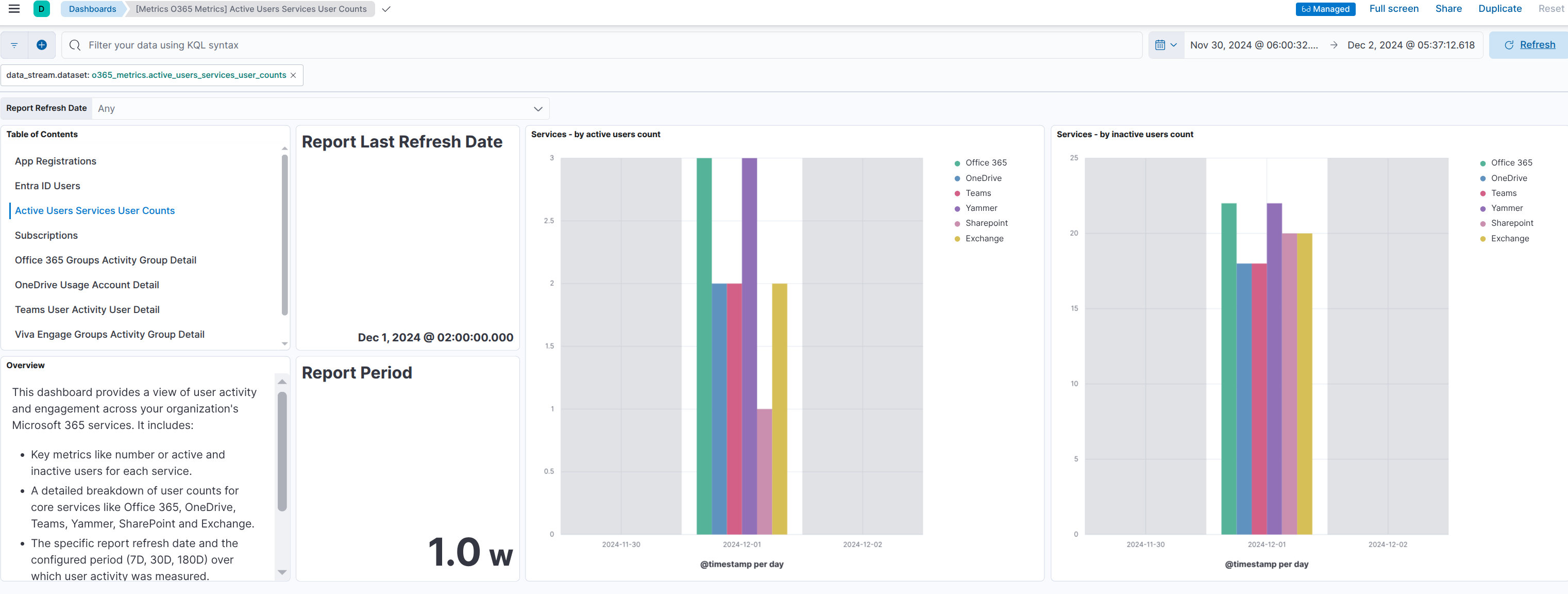Toggle Yammer in the active users legend
The height and width of the screenshot is (594, 1568).
pos(981,208)
